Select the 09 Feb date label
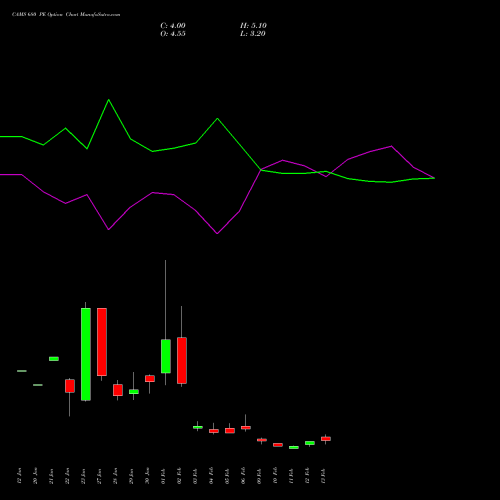 (x=259, y=476)
